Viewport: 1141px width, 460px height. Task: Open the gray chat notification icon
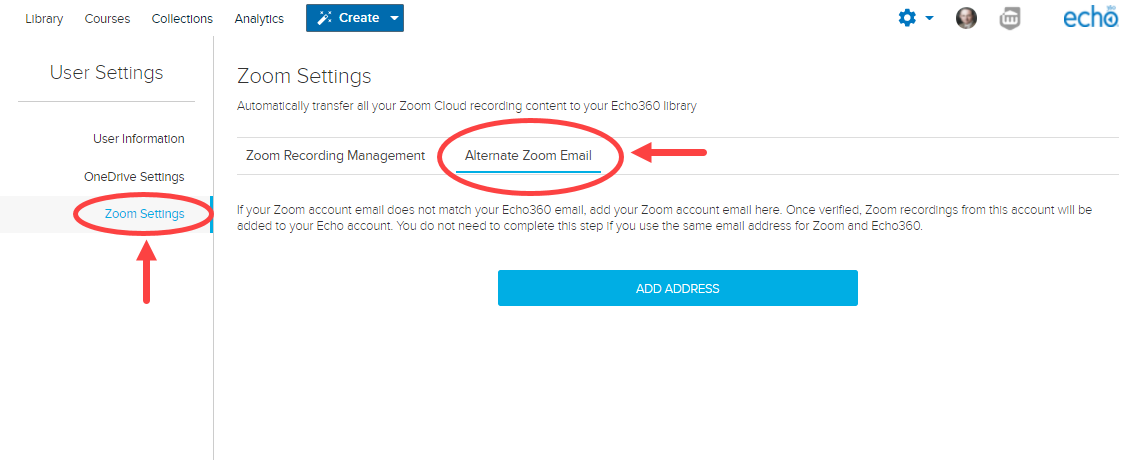click(1009, 18)
